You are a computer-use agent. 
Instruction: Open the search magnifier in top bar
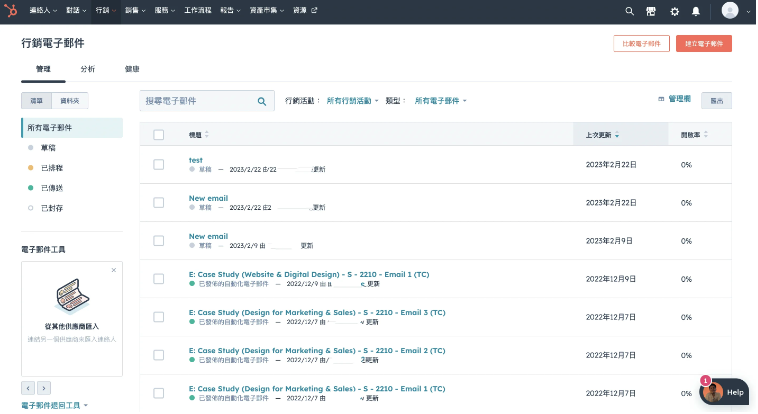pyautogui.click(x=629, y=11)
